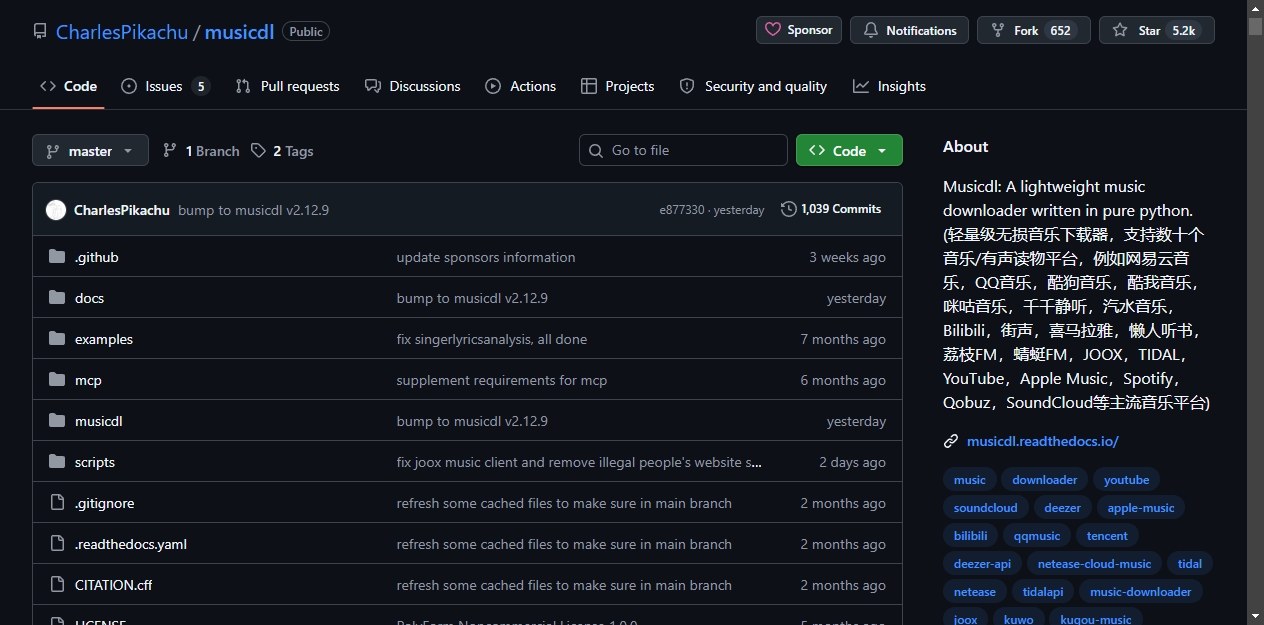
Task: View 1,039 Commits history
Action: (x=831, y=209)
